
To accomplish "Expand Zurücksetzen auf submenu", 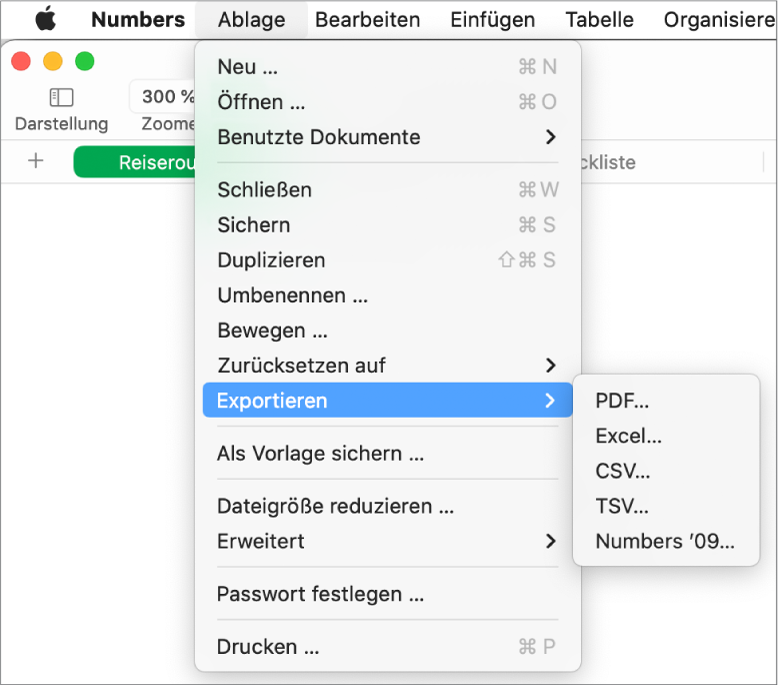I will point(388,366).
